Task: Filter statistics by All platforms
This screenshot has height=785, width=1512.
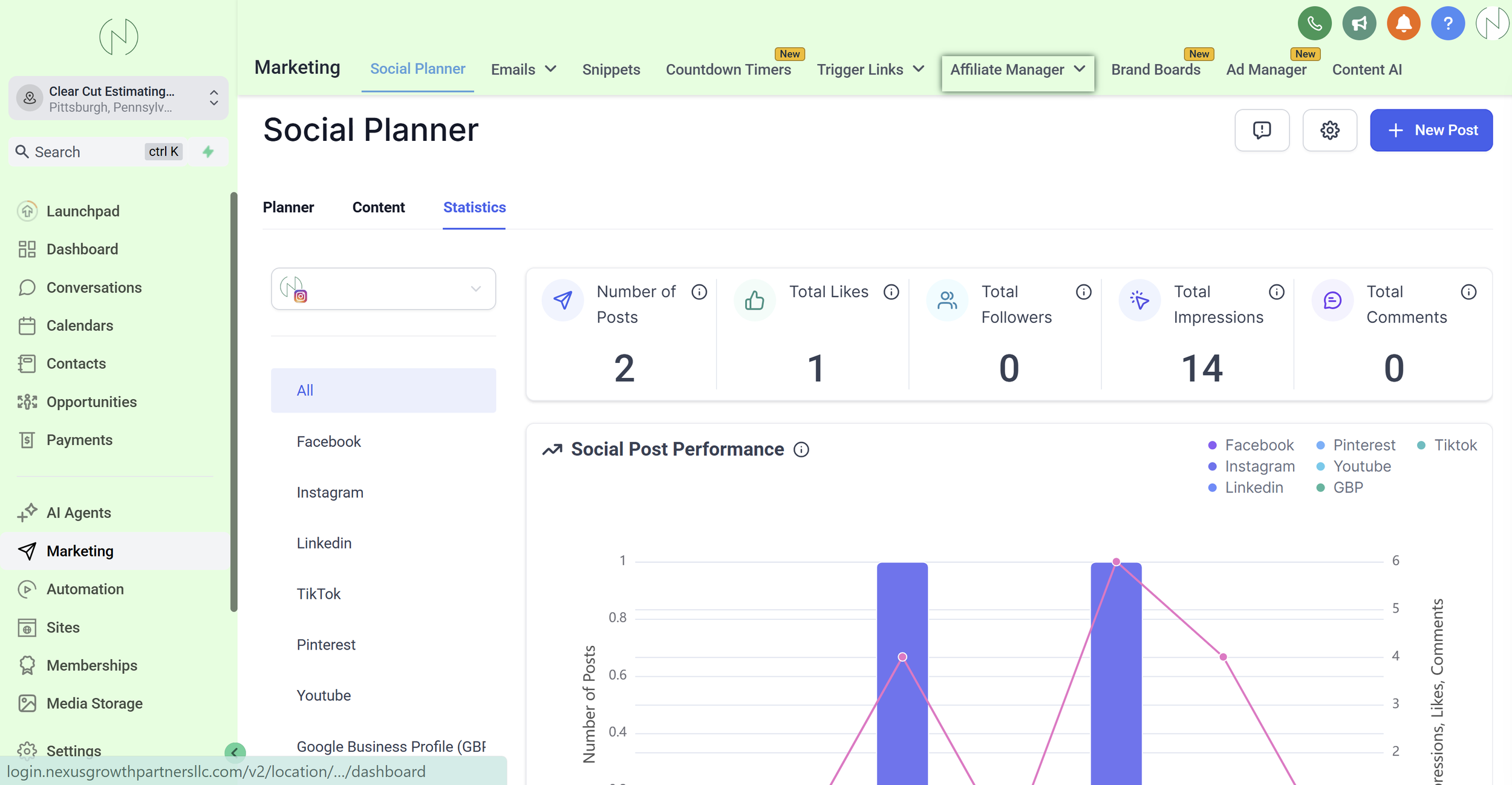Action: click(x=383, y=391)
